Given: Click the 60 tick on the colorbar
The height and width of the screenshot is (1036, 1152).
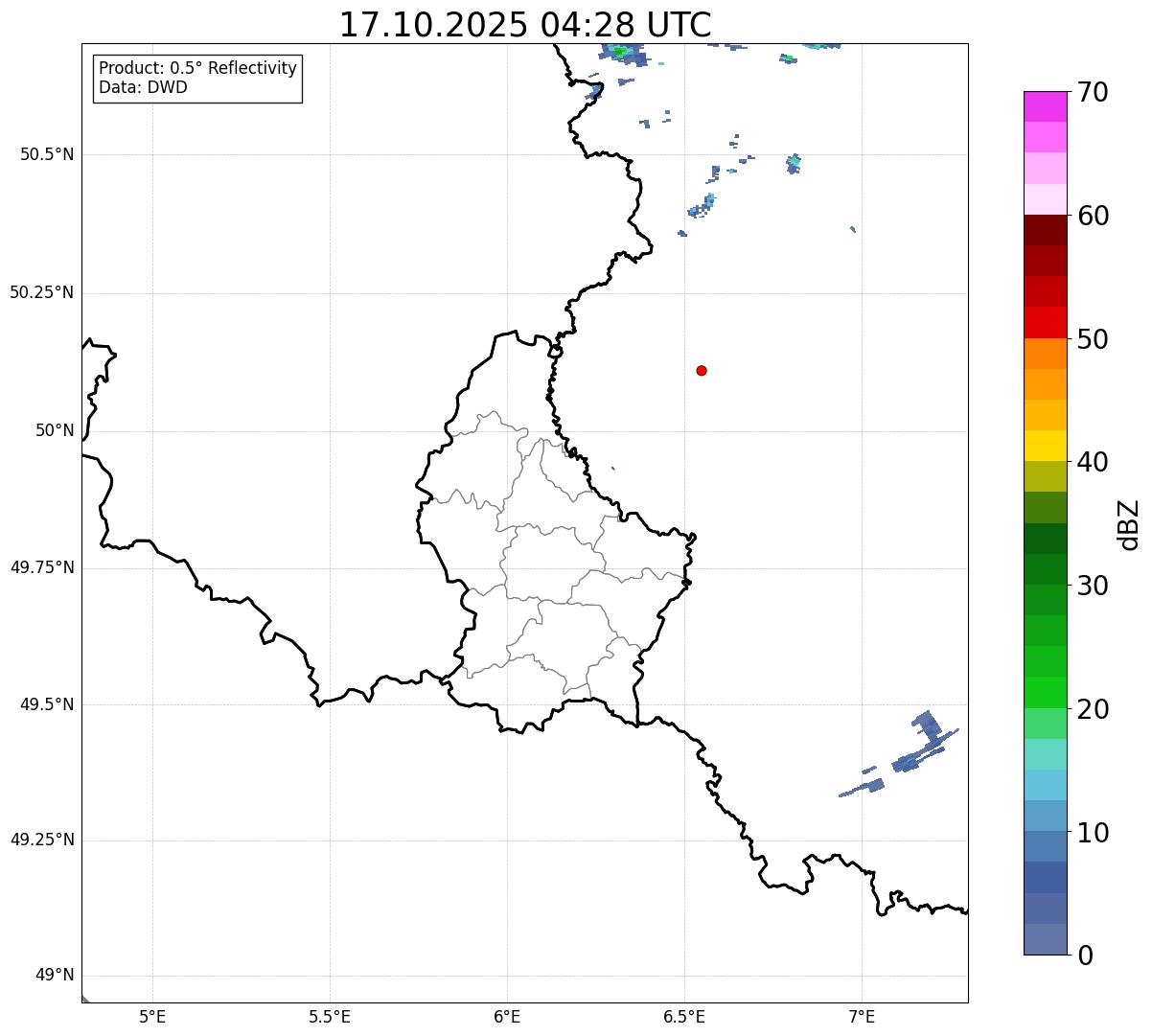Looking at the screenshot, I should [x=1093, y=216].
